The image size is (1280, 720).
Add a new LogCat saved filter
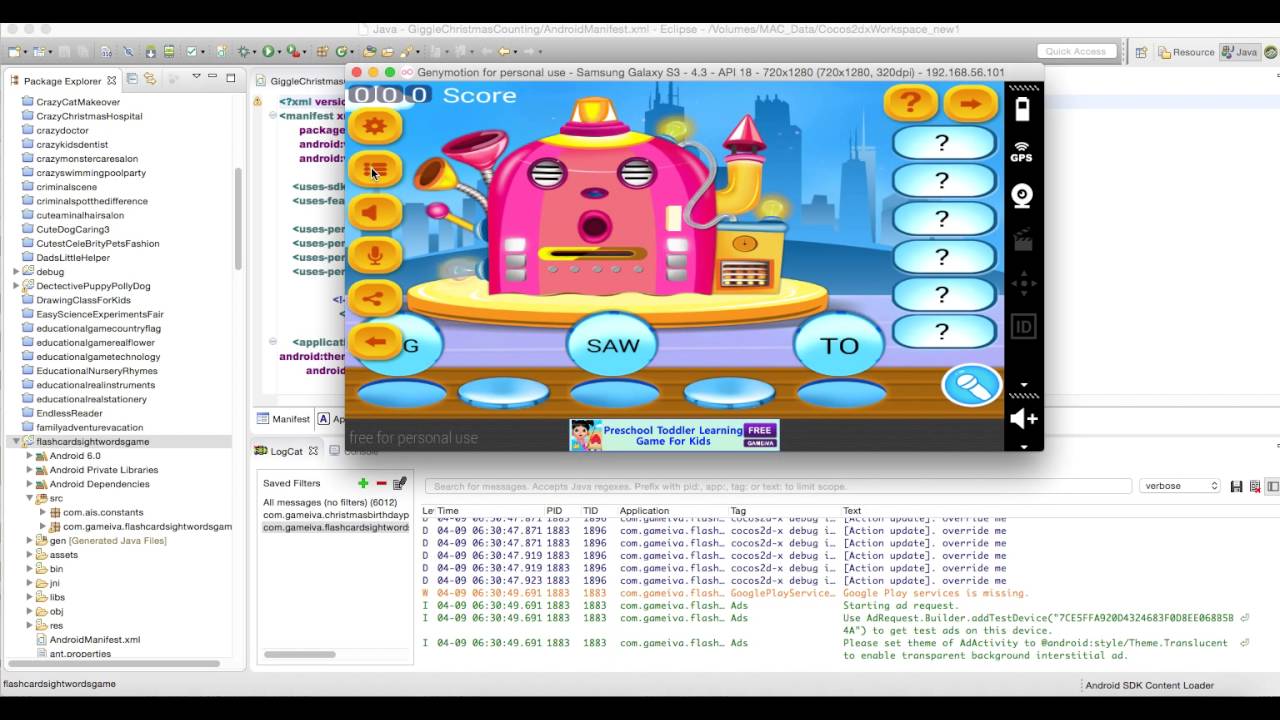[x=363, y=483]
